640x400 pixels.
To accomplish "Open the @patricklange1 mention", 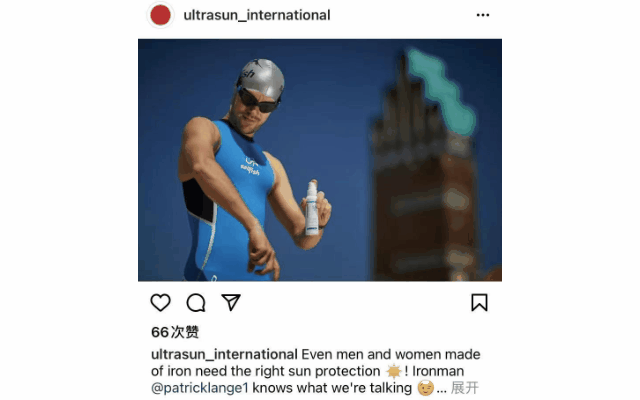I will [x=200, y=388].
